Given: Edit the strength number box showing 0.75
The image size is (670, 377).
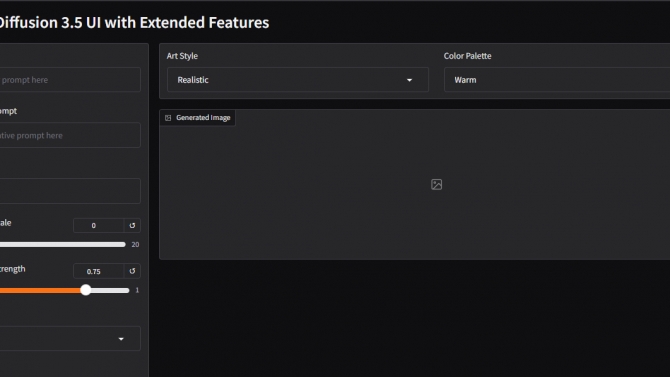Looking at the screenshot, I should pyautogui.click(x=99, y=271).
